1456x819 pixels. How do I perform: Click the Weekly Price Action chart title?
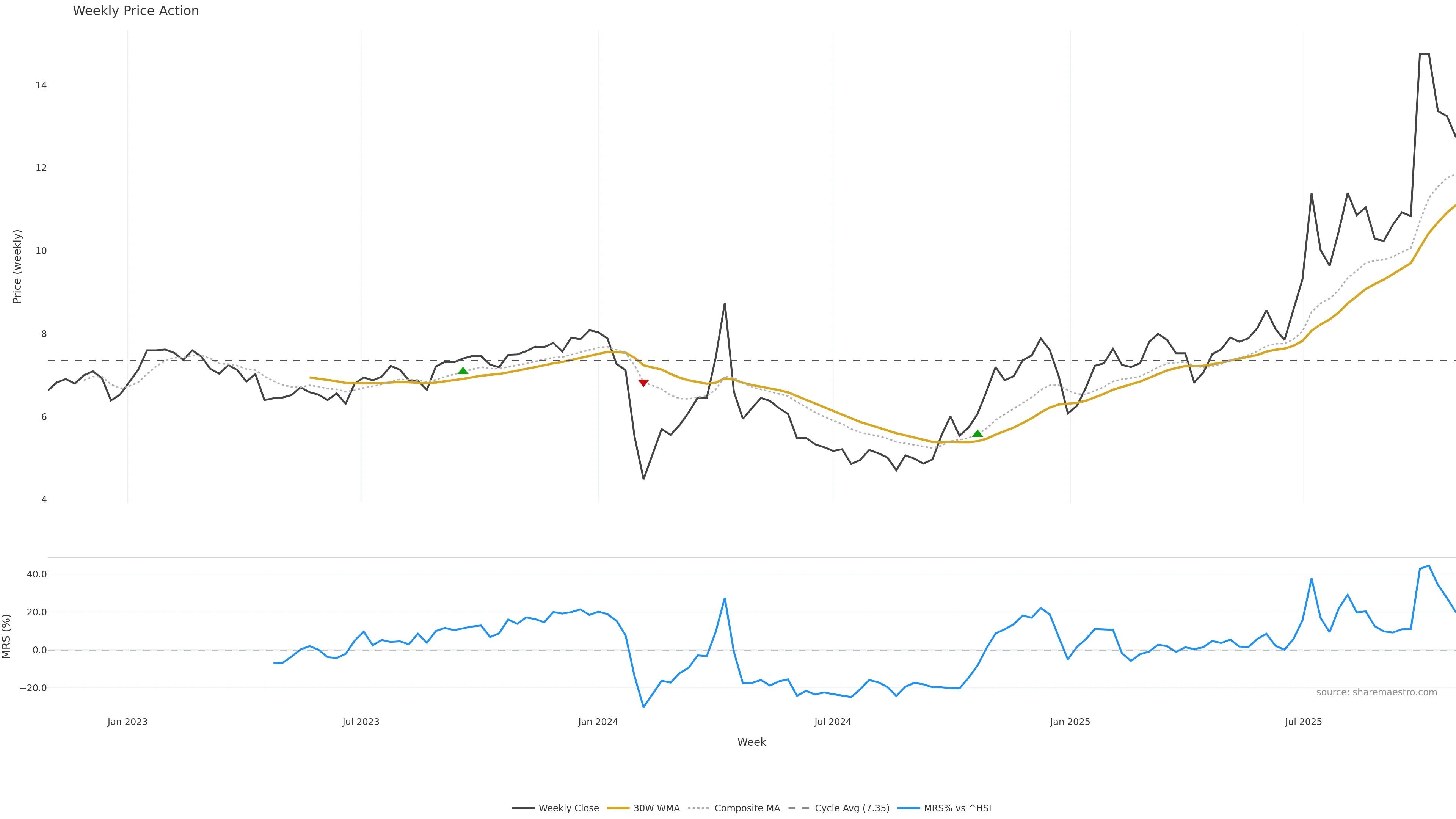tap(136, 11)
